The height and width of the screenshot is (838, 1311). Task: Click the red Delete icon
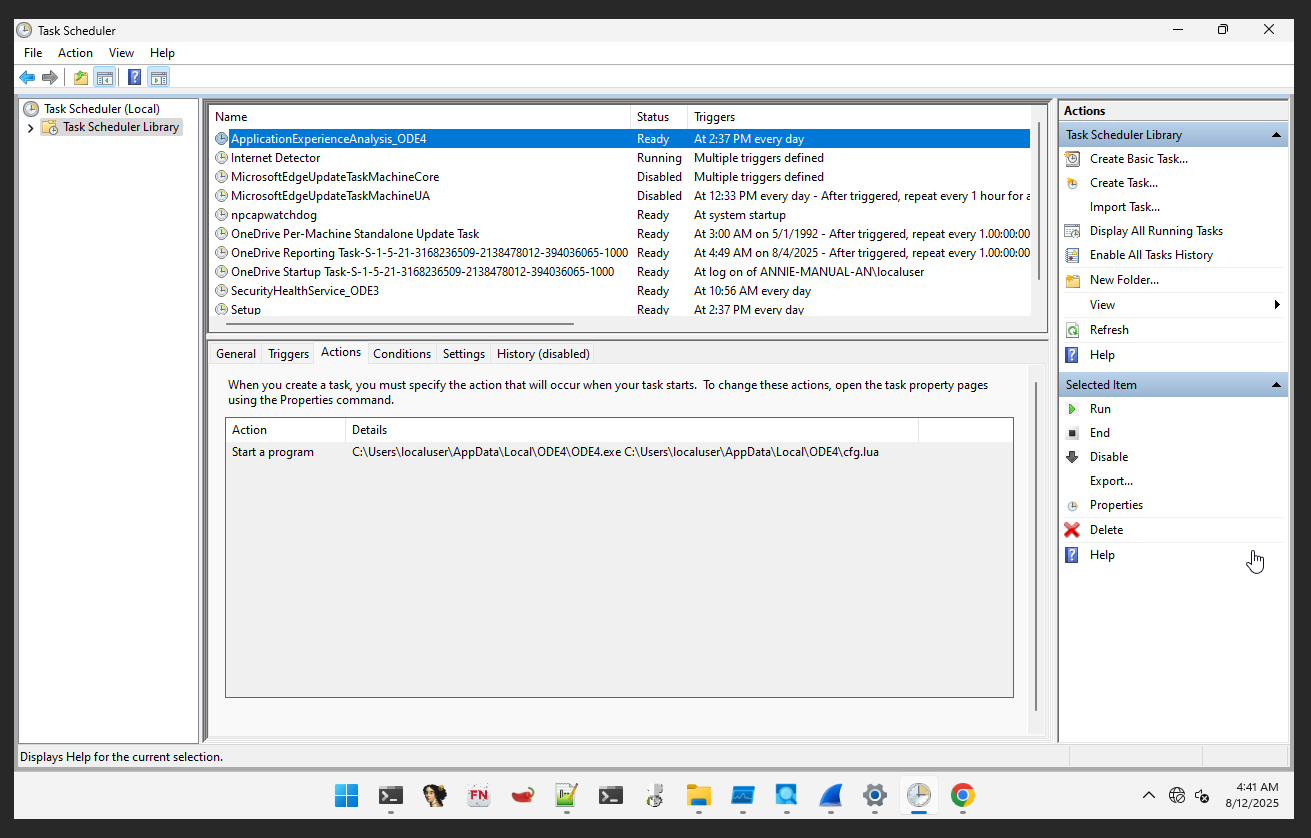(x=1072, y=530)
